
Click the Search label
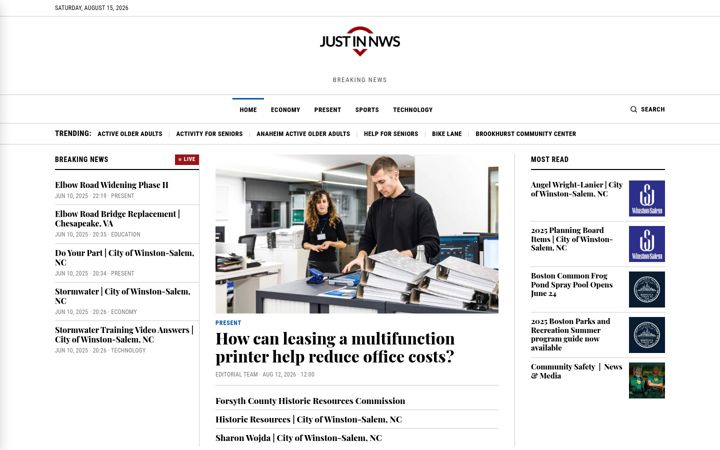(652, 109)
